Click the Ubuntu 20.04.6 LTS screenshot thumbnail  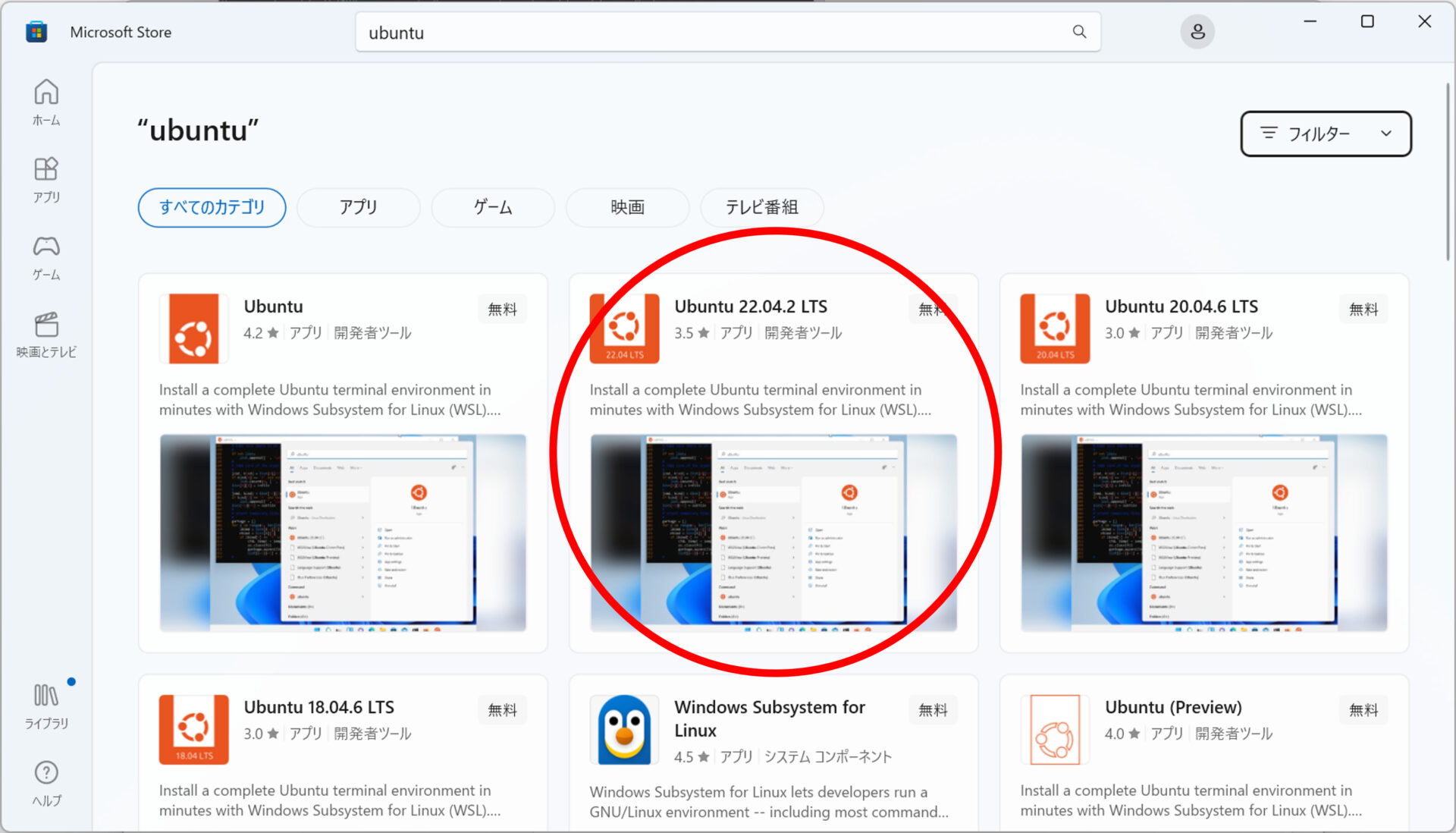click(1204, 533)
